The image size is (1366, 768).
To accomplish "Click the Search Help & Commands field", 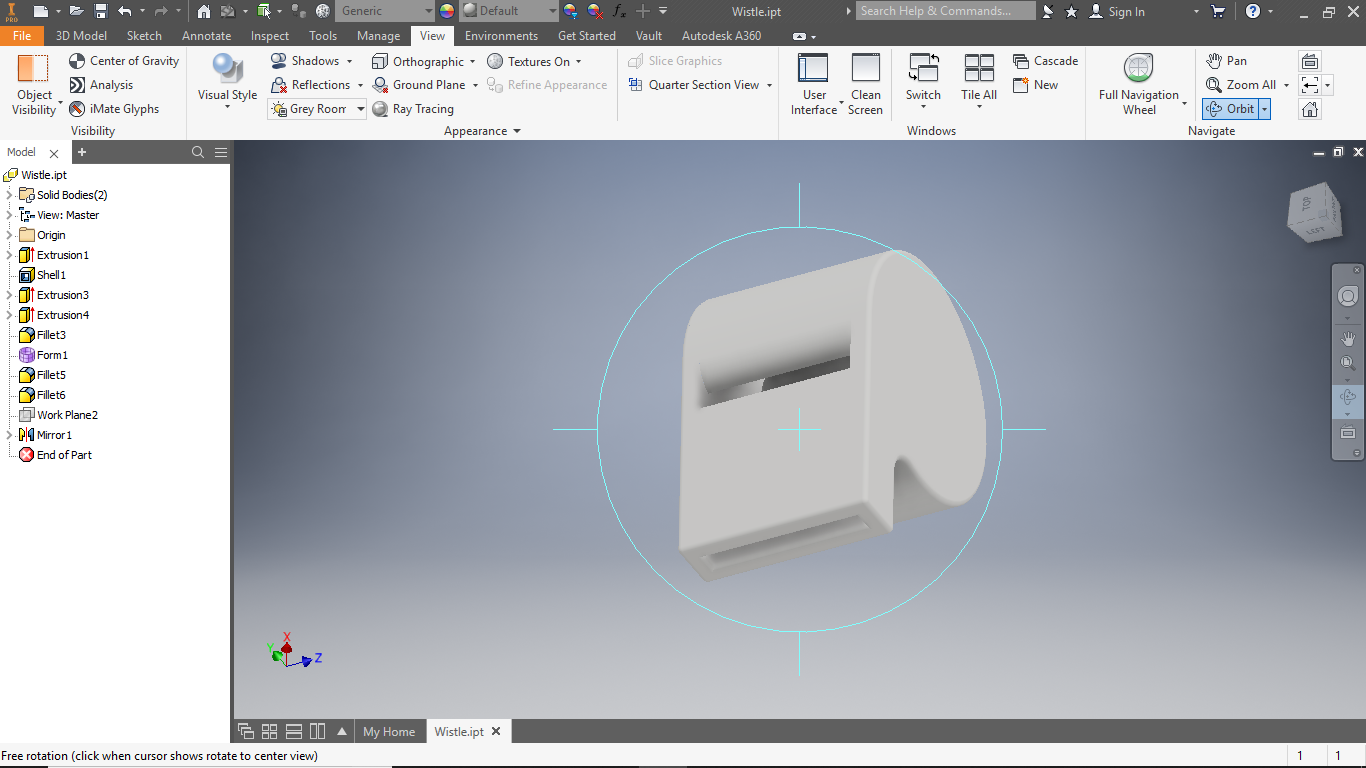I will click(x=946, y=11).
